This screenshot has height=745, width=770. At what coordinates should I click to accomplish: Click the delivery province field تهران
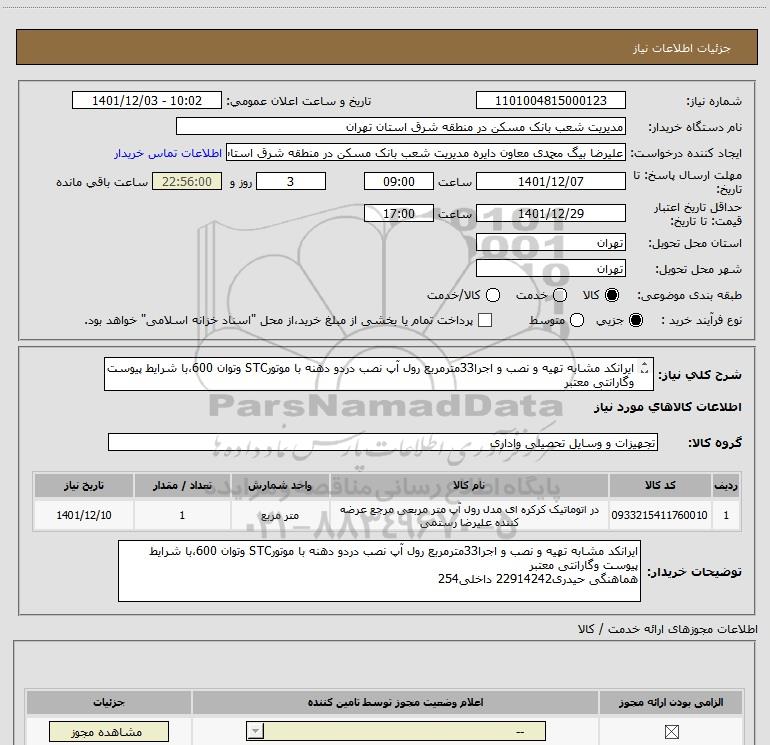coord(550,242)
